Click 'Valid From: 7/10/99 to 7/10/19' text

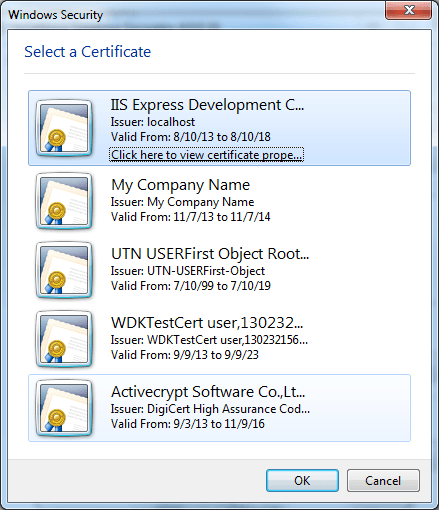click(191, 286)
